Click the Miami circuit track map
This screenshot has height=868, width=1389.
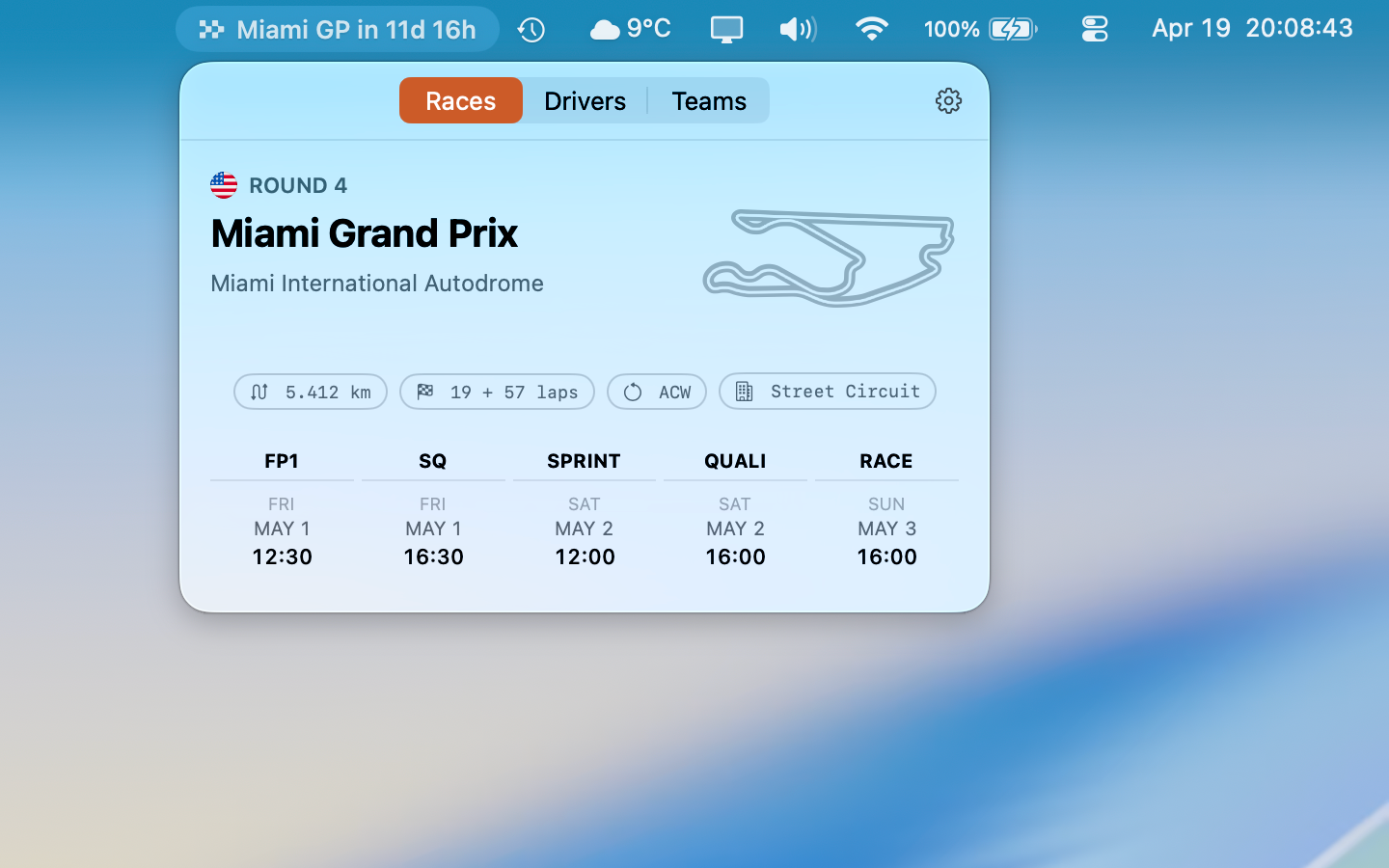coord(829,258)
